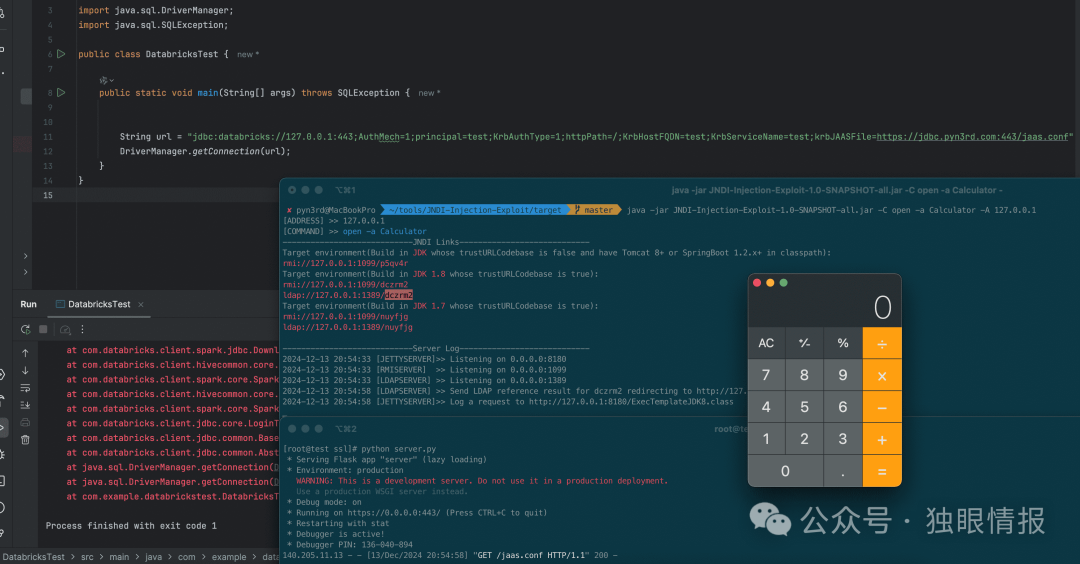
Task: Click the terminal window title 'java -jar JNDI-Injection-Exploit'
Action: [x=836, y=190]
